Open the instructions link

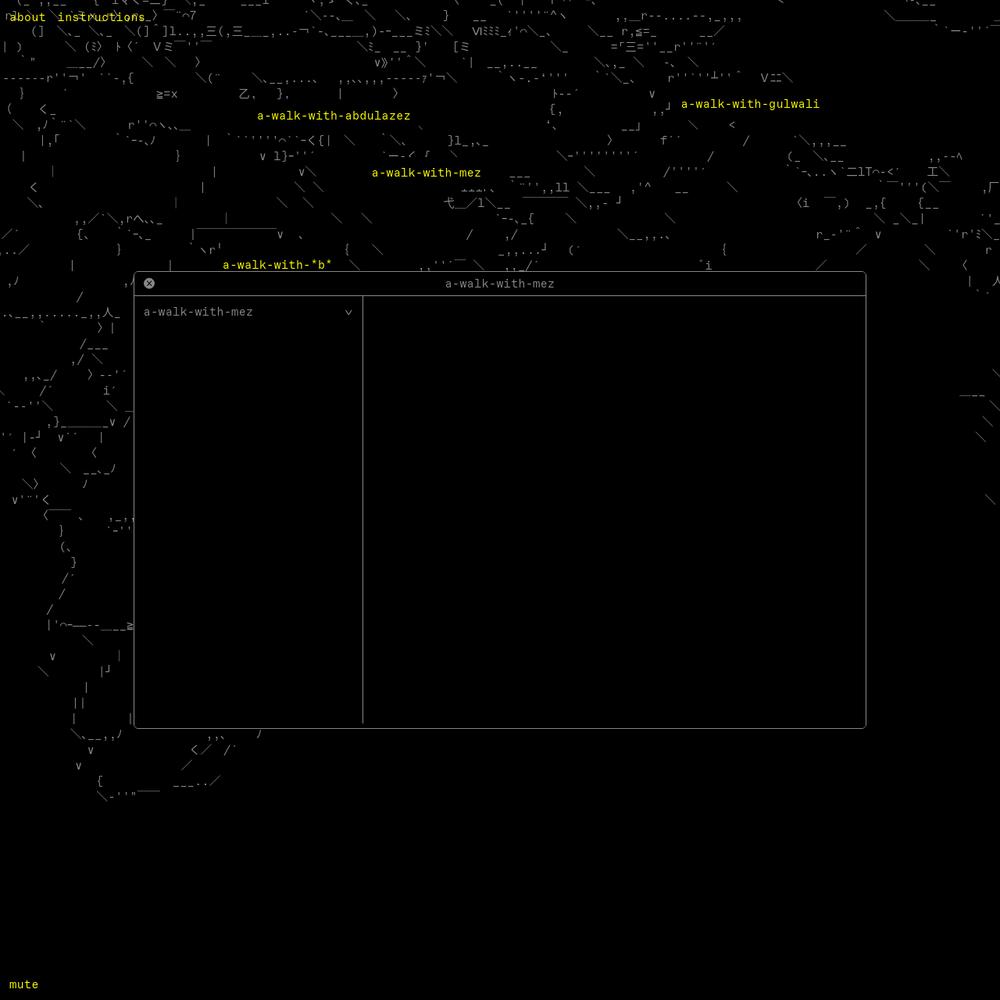[101, 17]
